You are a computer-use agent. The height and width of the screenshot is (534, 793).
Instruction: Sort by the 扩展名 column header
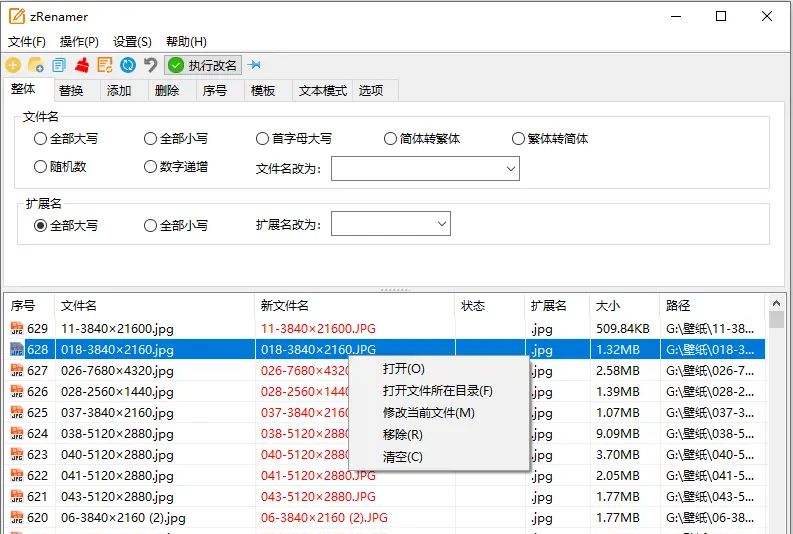(557, 305)
